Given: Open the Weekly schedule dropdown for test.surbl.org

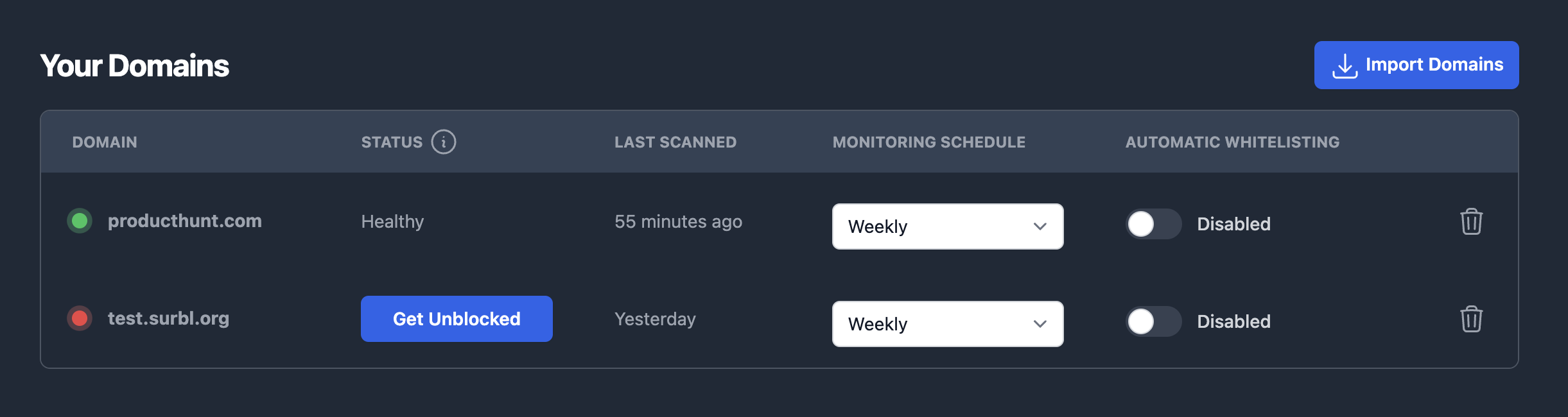Looking at the screenshot, I should point(948,324).
